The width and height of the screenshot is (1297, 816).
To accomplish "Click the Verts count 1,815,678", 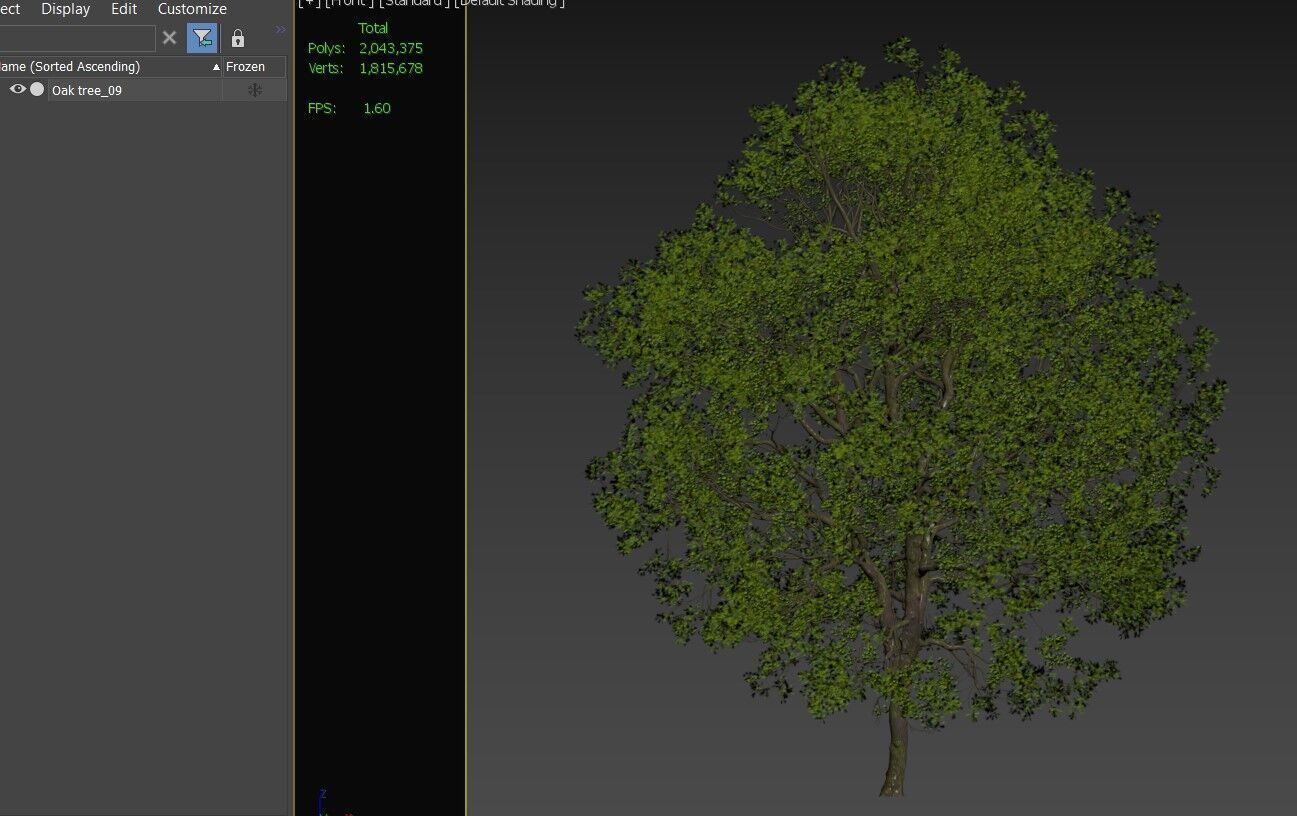I will click(x=391, y=68).
